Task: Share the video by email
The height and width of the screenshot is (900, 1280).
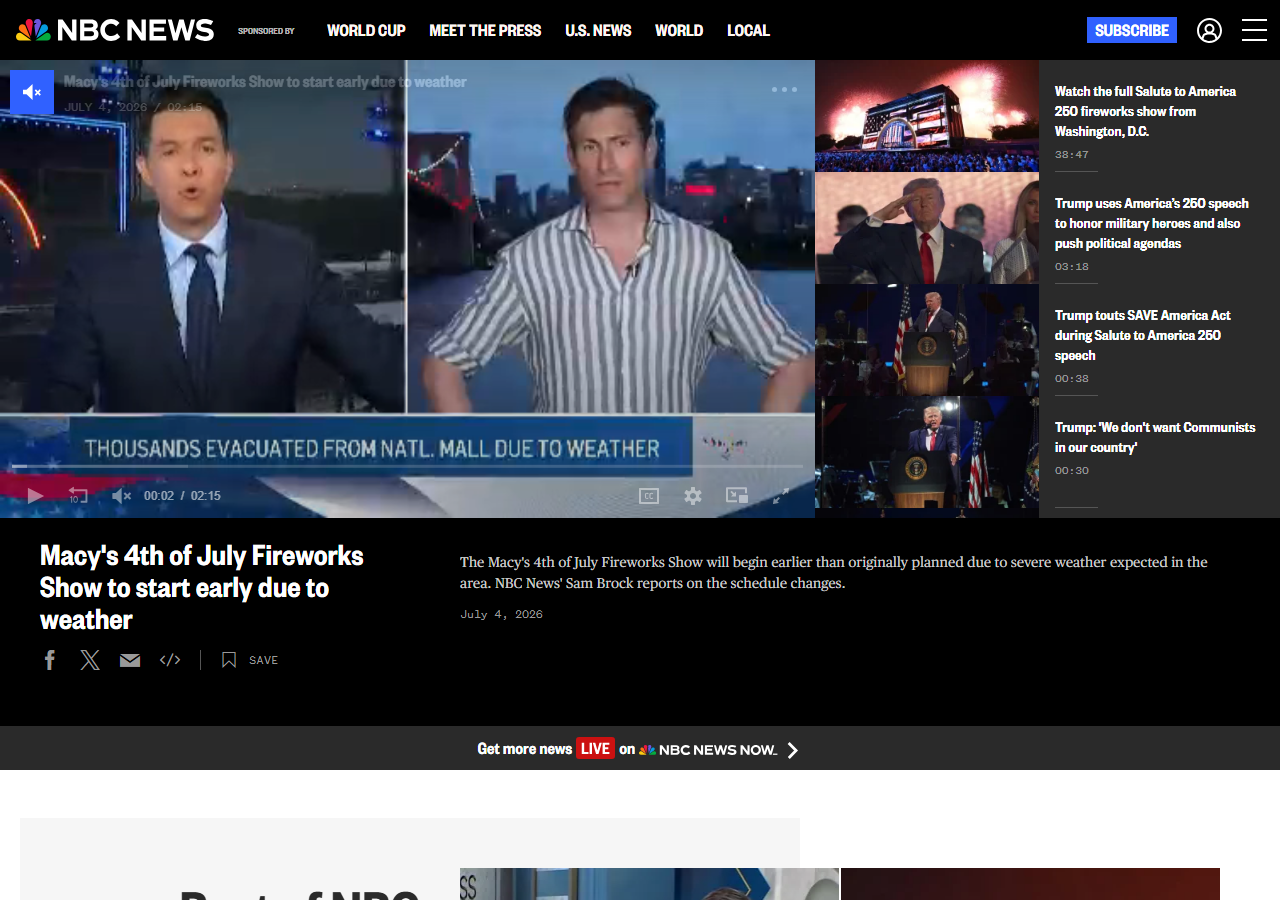Action: 130,660
